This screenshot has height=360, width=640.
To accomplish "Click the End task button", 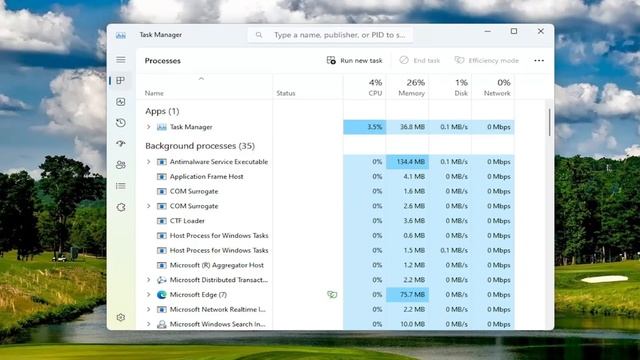I will pyautogui.click(x=420, y=60).
